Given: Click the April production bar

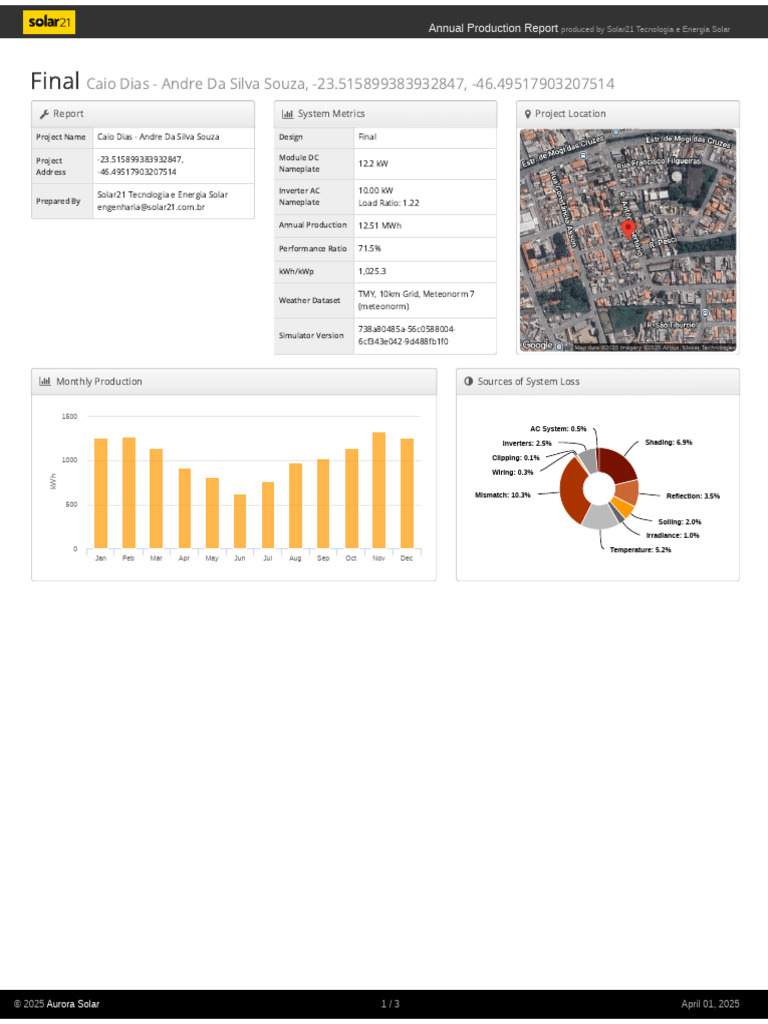Looking at the screenshot, I should [185, 508].
